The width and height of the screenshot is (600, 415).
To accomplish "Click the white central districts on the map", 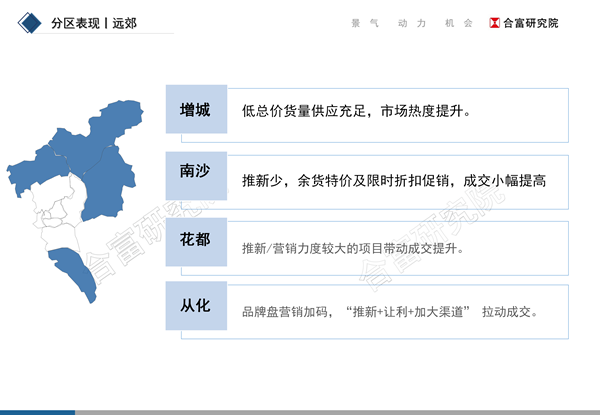I will (x=59, y=212).
